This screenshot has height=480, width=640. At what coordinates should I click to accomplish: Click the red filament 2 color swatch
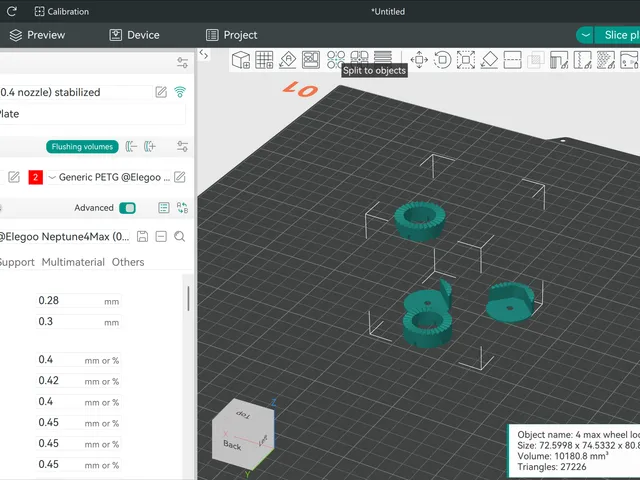click(36, 177)
